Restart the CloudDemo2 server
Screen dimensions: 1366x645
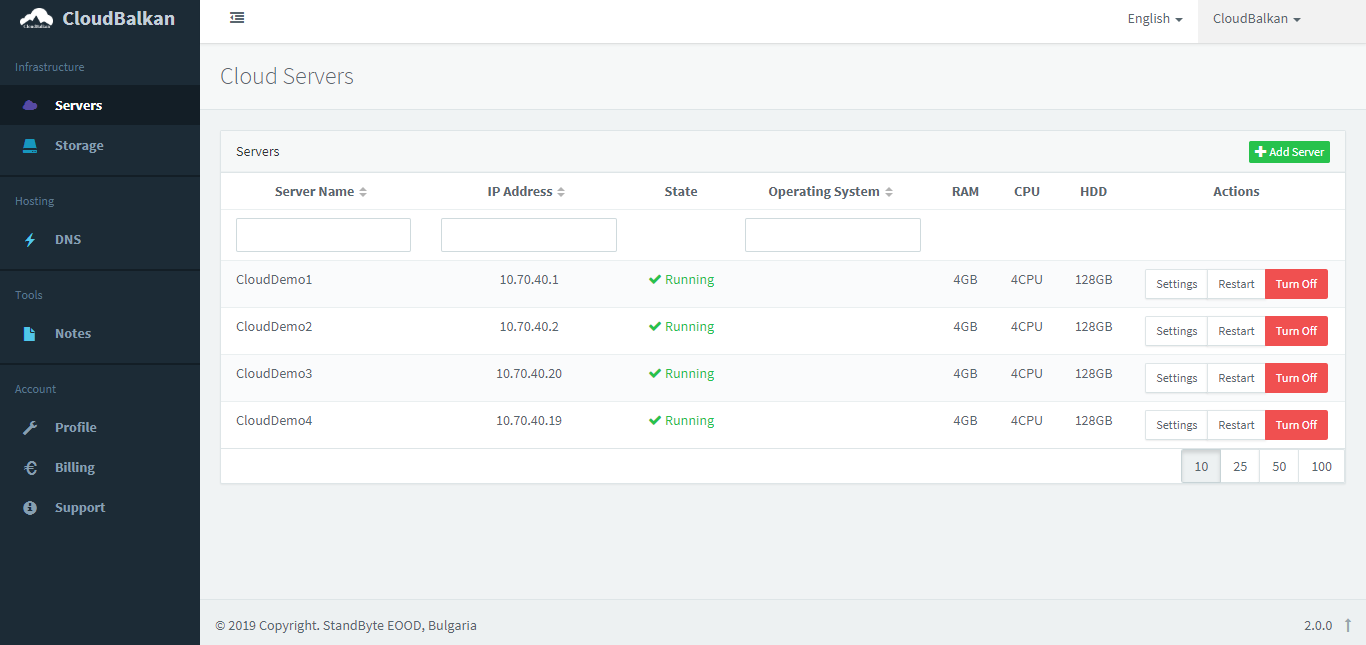[1236, 331]
